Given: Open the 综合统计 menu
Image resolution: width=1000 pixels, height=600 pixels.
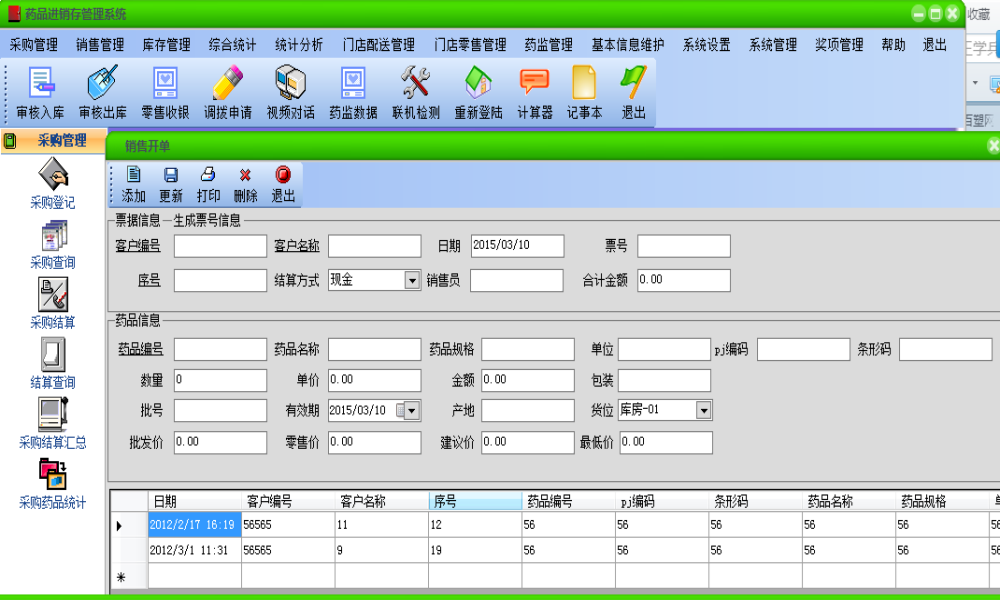Looking at the screenshot, I should coord(233,45).
